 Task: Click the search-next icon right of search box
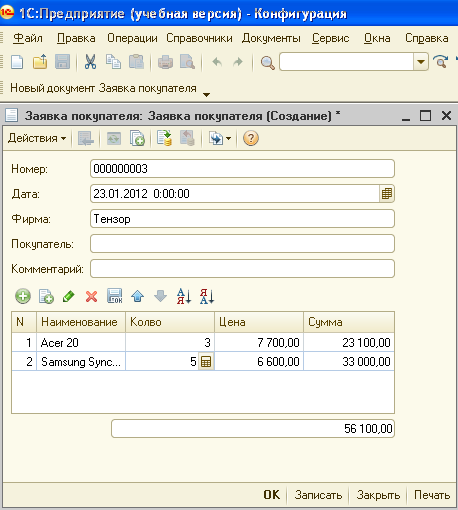coord(441,62)
